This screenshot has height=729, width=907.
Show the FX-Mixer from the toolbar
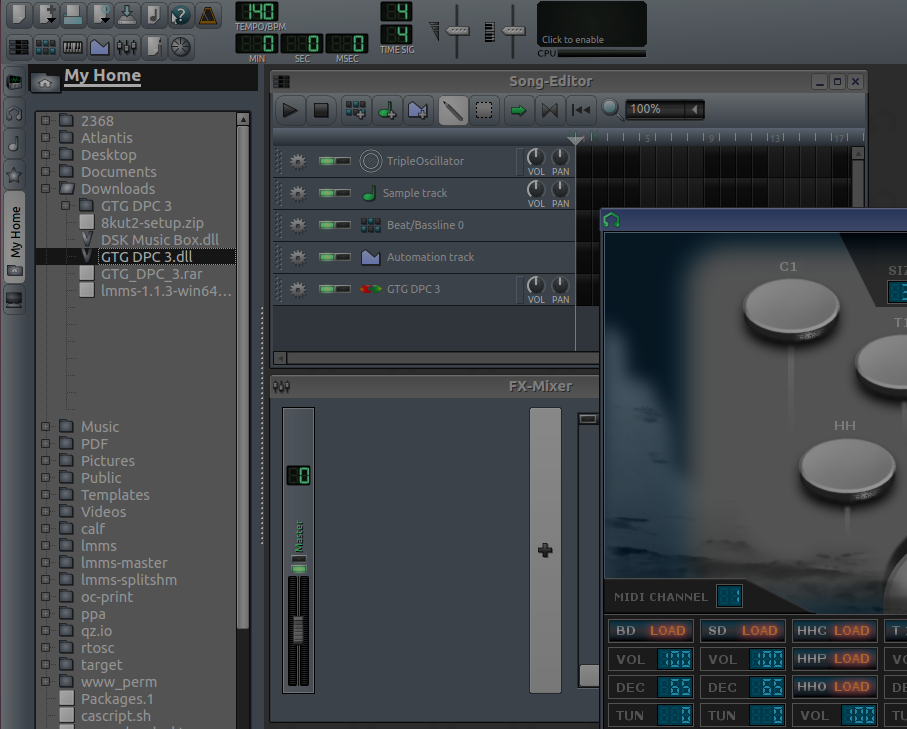[127, 47]
